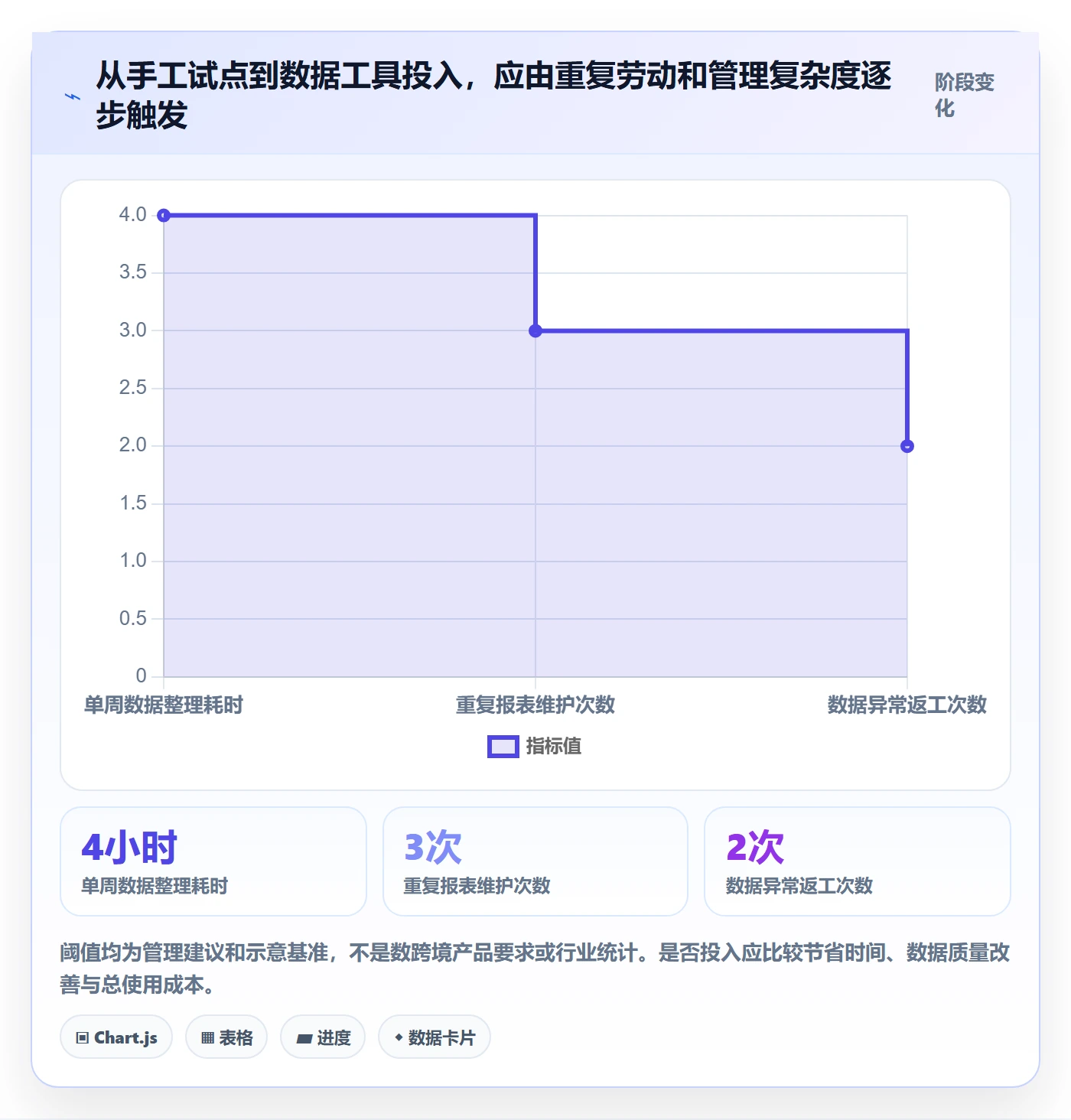This screenshot has height=1120, width=1071.
Task: Click the 指标值 legend label
Action: [x=554, y=746]
